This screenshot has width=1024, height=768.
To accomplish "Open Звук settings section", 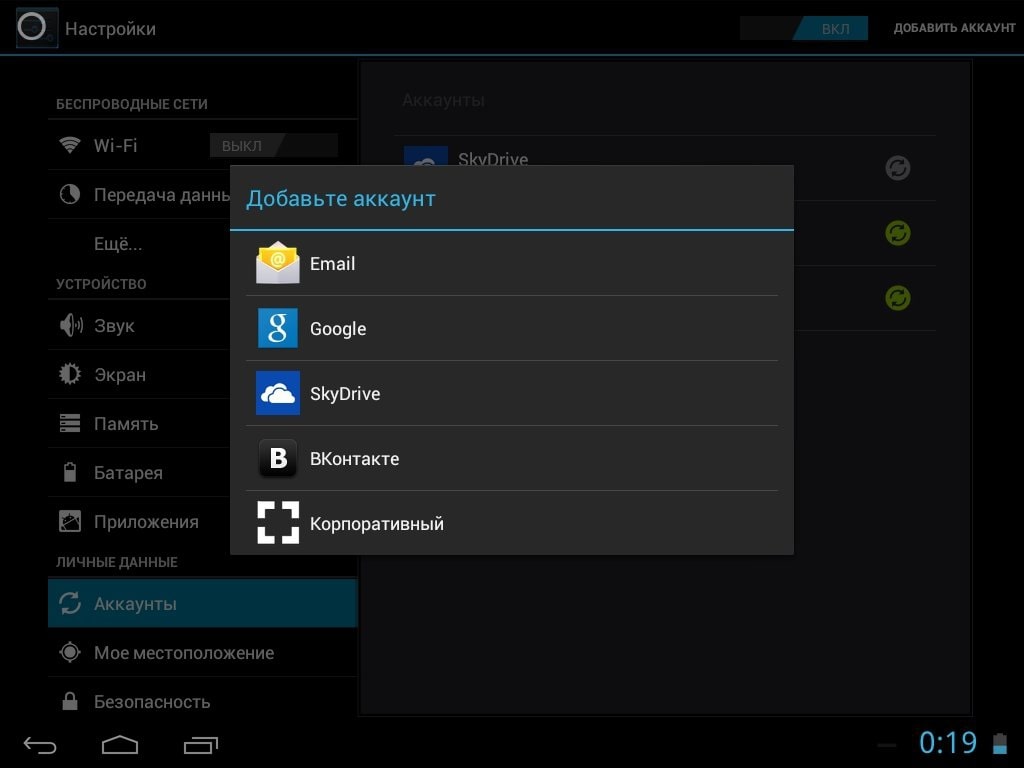I will click(114, 326).
